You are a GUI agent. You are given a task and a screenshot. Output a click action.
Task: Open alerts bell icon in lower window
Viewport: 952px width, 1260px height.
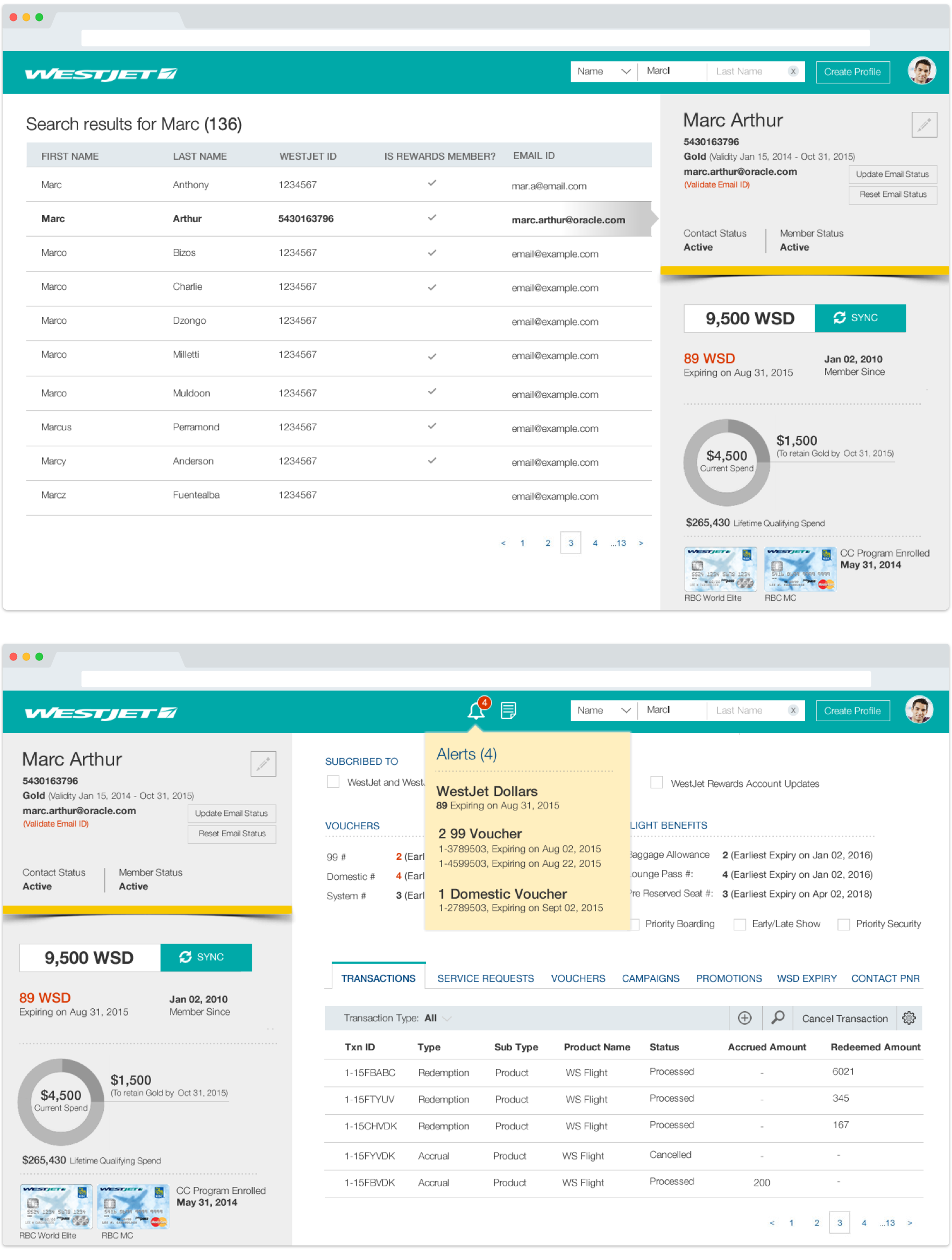[475, 710]
